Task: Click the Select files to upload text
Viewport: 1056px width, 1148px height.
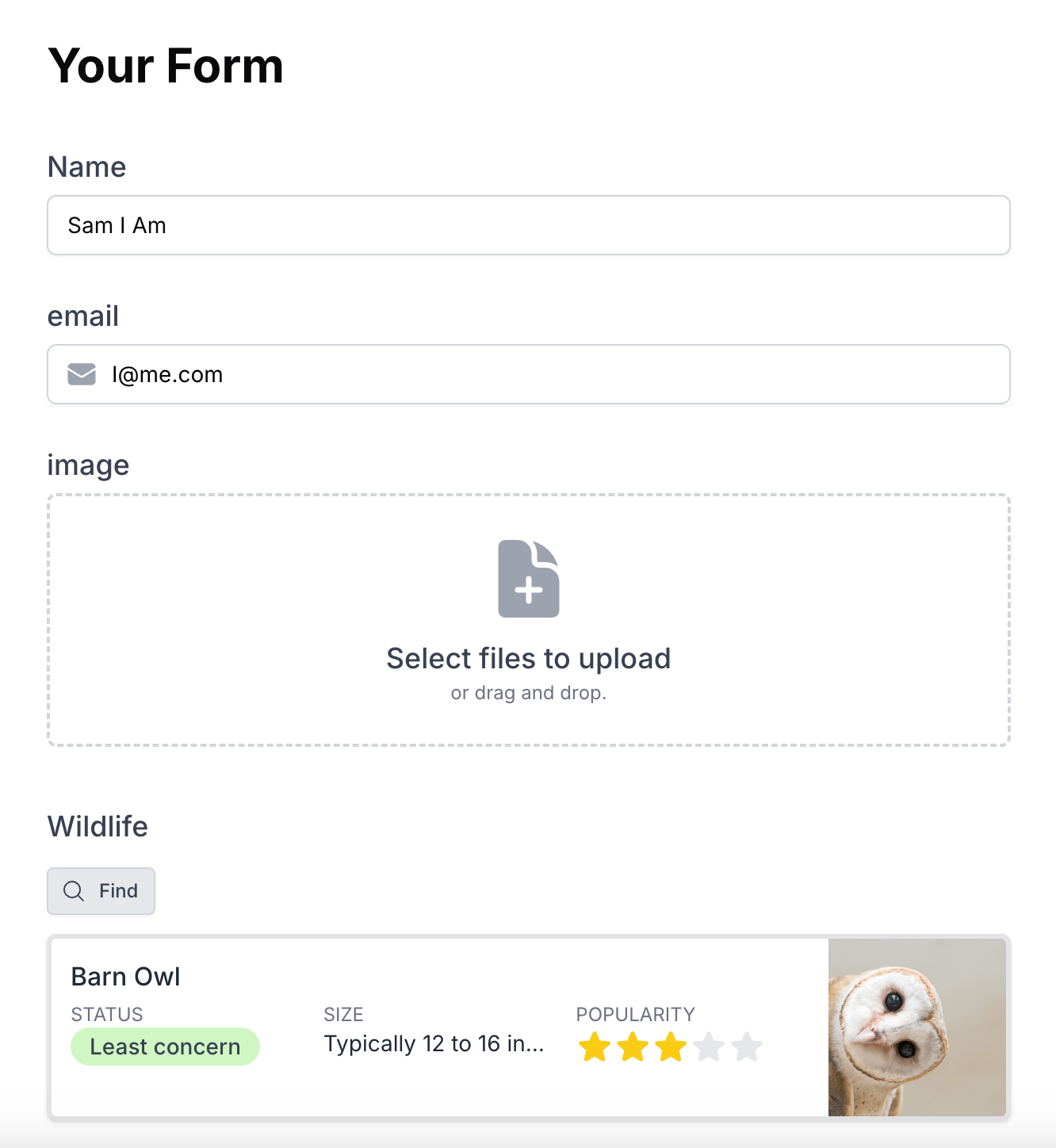Action: point(529,659)
